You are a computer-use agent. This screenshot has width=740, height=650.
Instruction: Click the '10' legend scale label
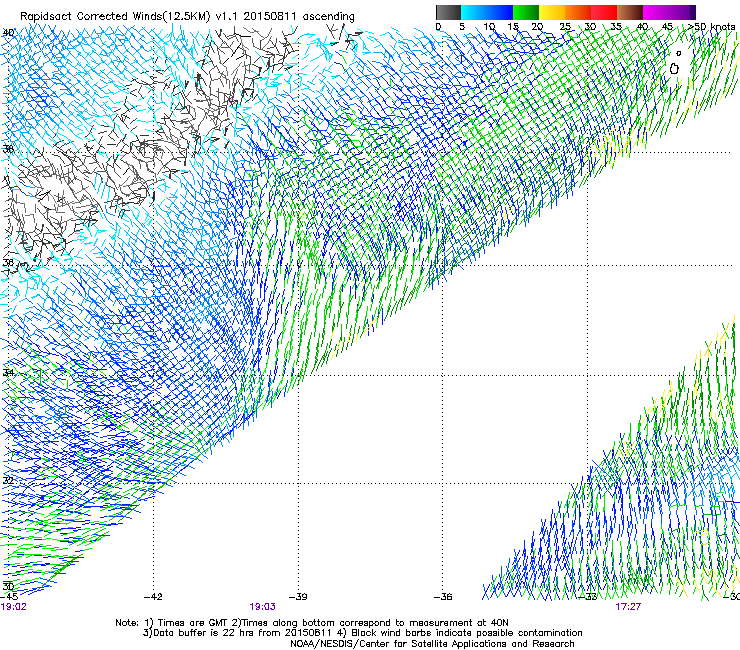coord(489,26)
